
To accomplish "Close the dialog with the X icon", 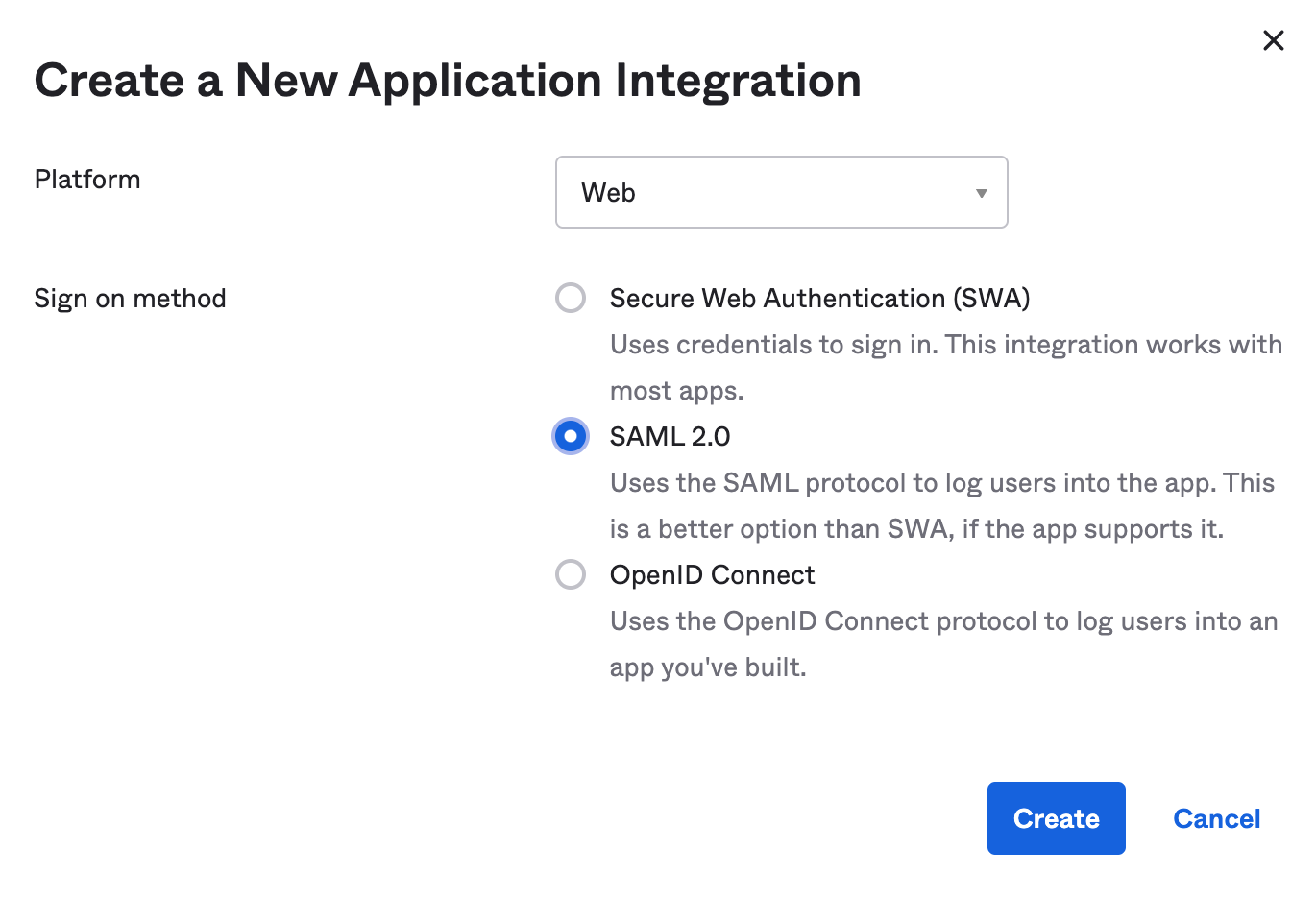I will pos(1273,40).
